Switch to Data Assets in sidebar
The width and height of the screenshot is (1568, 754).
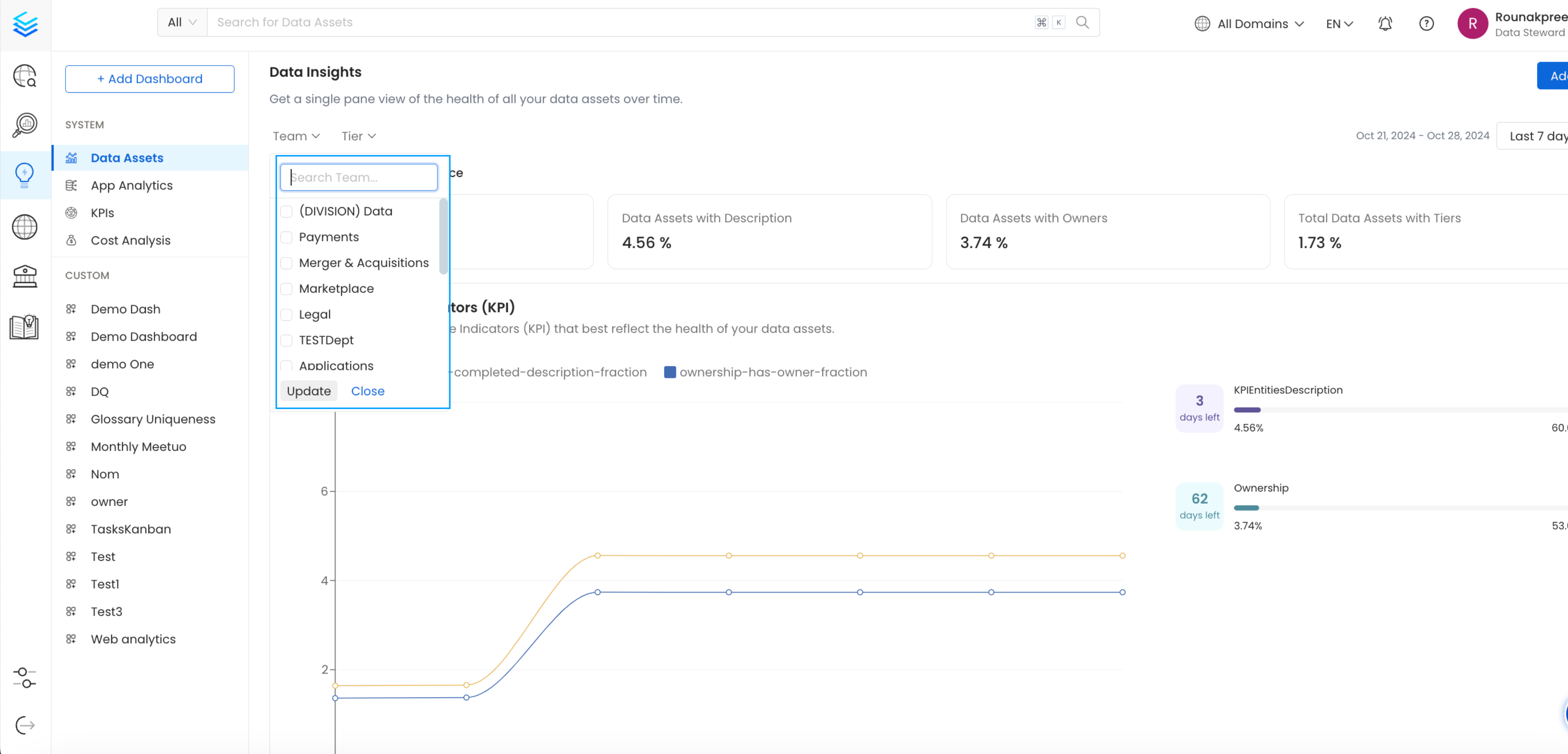127,157
